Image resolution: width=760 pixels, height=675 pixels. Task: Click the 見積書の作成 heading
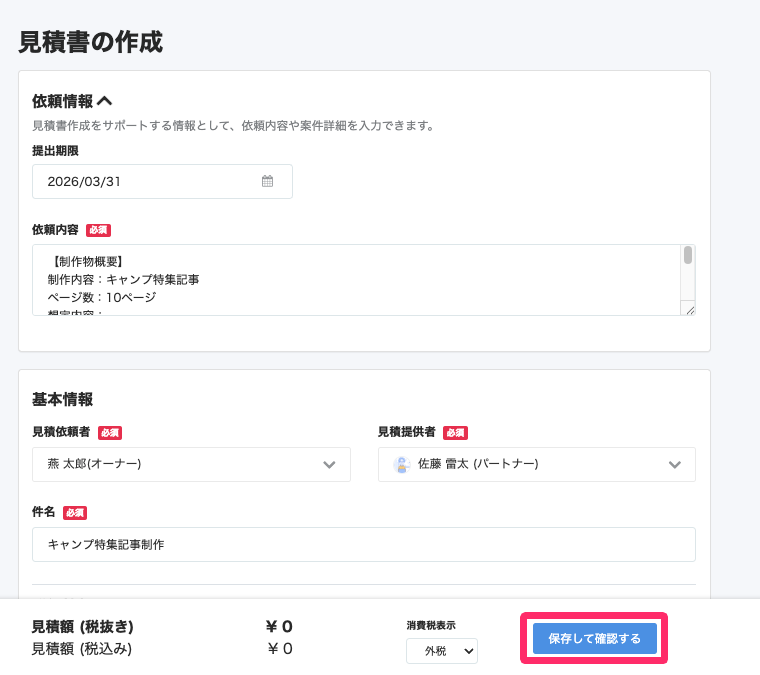point(91,42)
